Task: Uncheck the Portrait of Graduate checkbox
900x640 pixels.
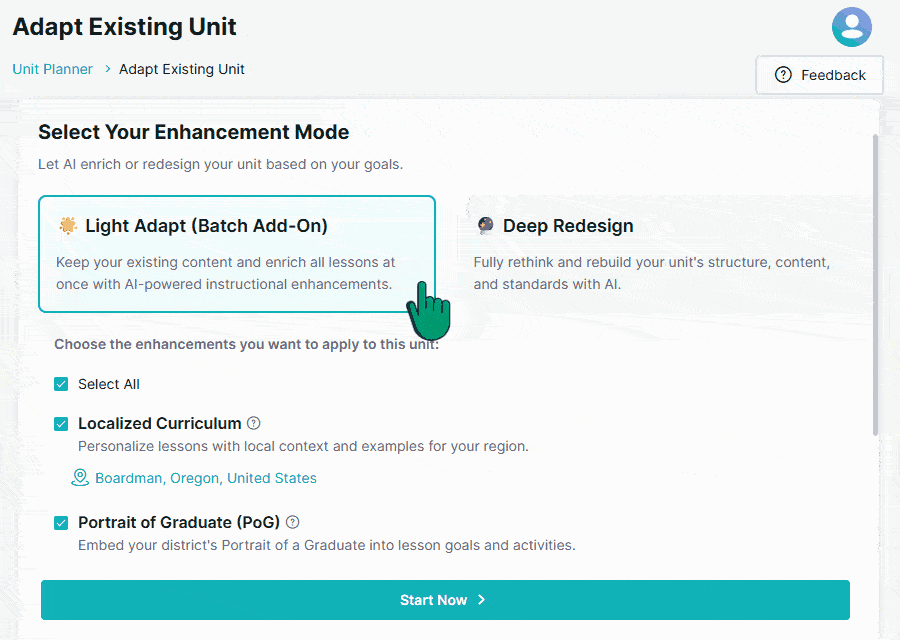Action: [61, 523]
